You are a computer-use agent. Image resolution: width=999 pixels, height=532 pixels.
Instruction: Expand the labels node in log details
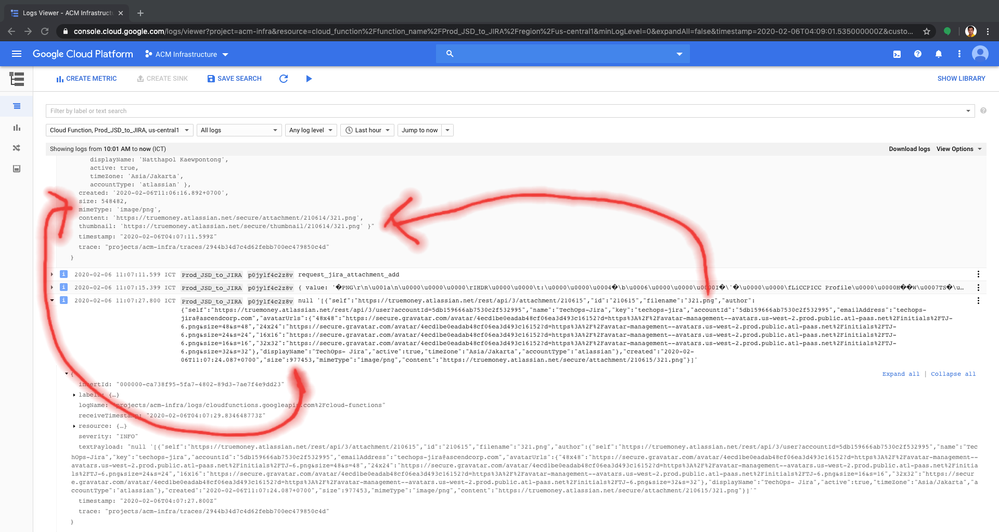pyautogui.click(x=75, y=395)
